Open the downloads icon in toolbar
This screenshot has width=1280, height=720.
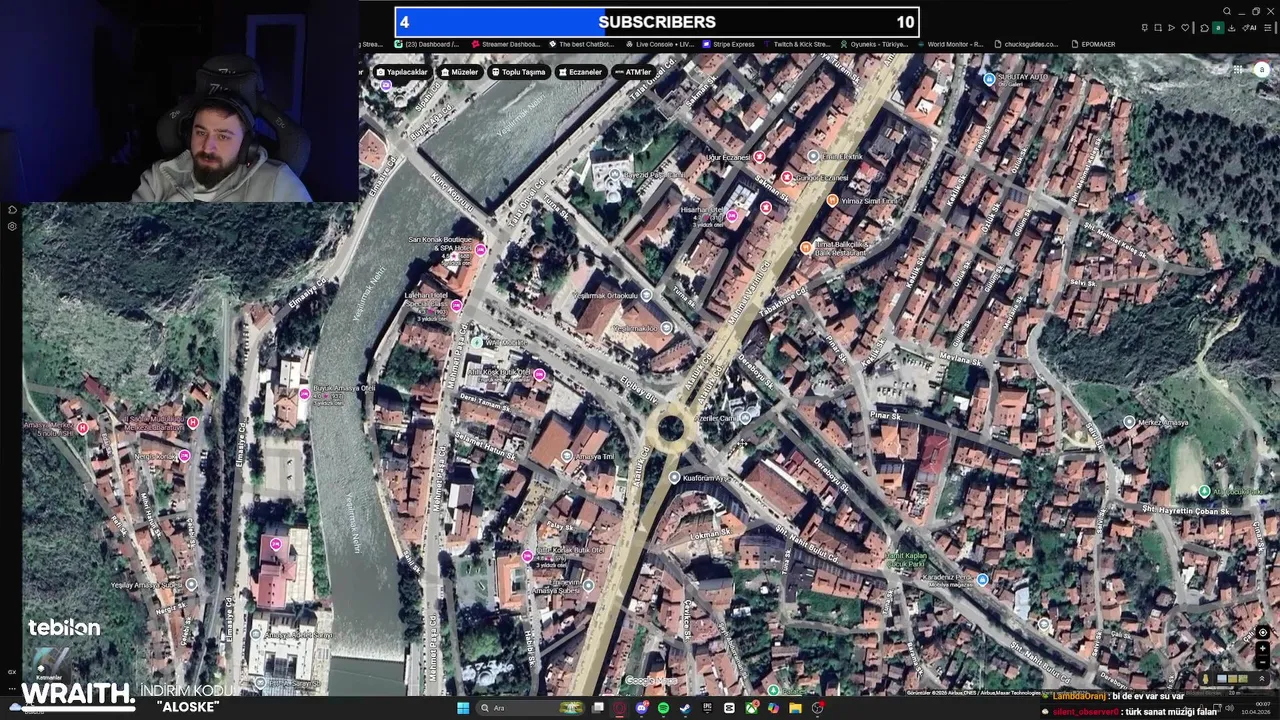[x=1232, y=28]
